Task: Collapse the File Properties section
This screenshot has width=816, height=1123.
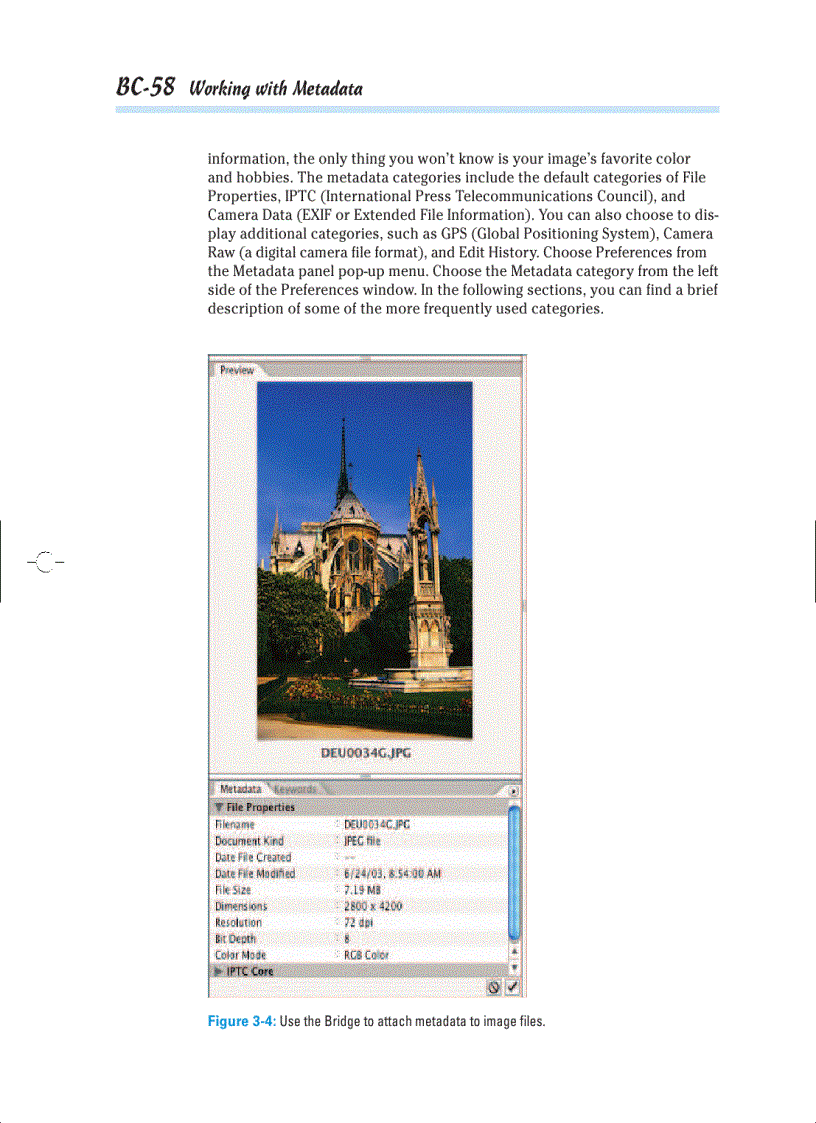Action: [x=220, y=808]
